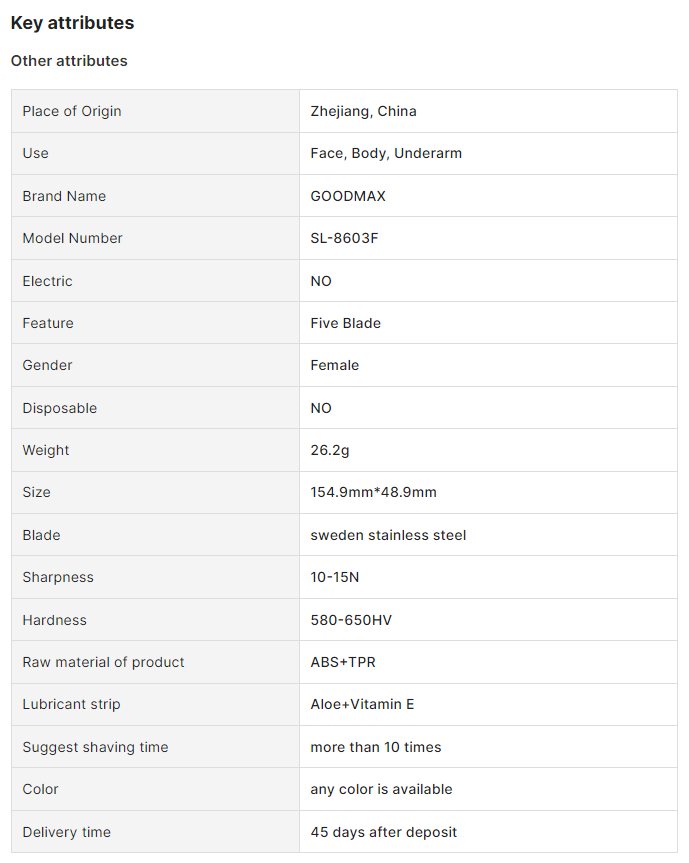Click the Key attributes heading
This screenshot has width=689, height=863.
coord(72,23)
